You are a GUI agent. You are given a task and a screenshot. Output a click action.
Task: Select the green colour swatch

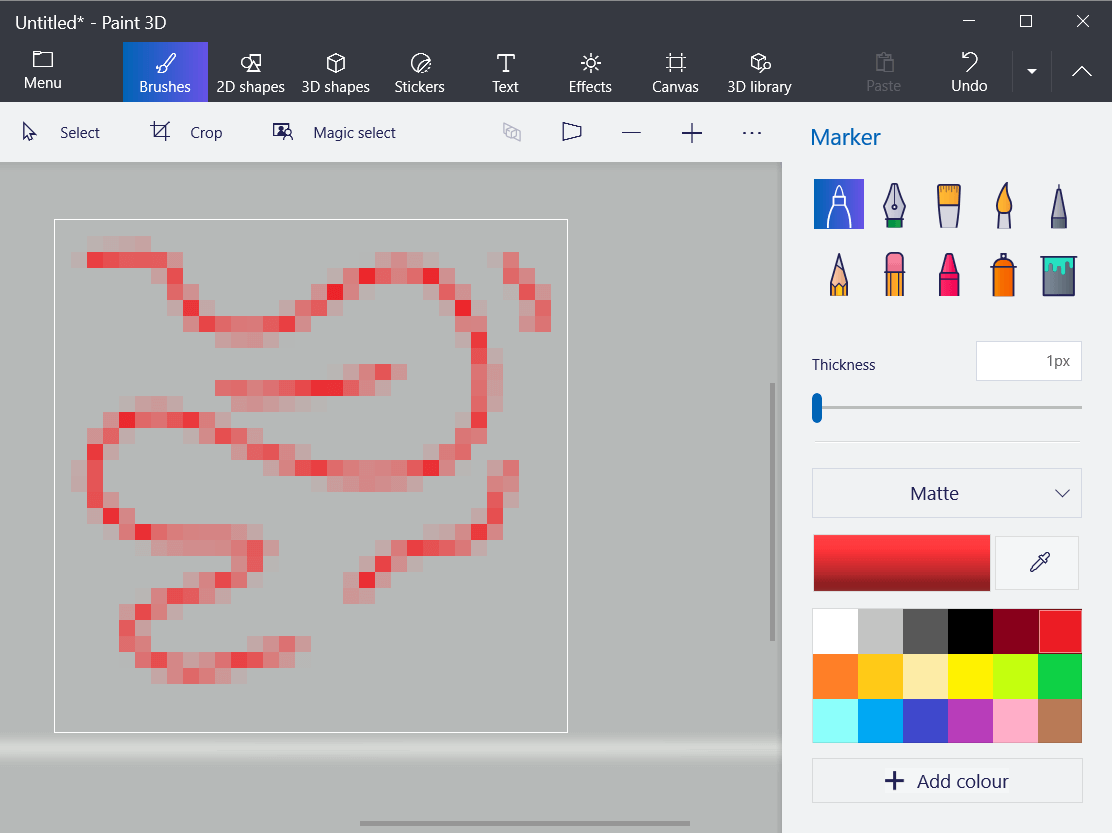1059,676
